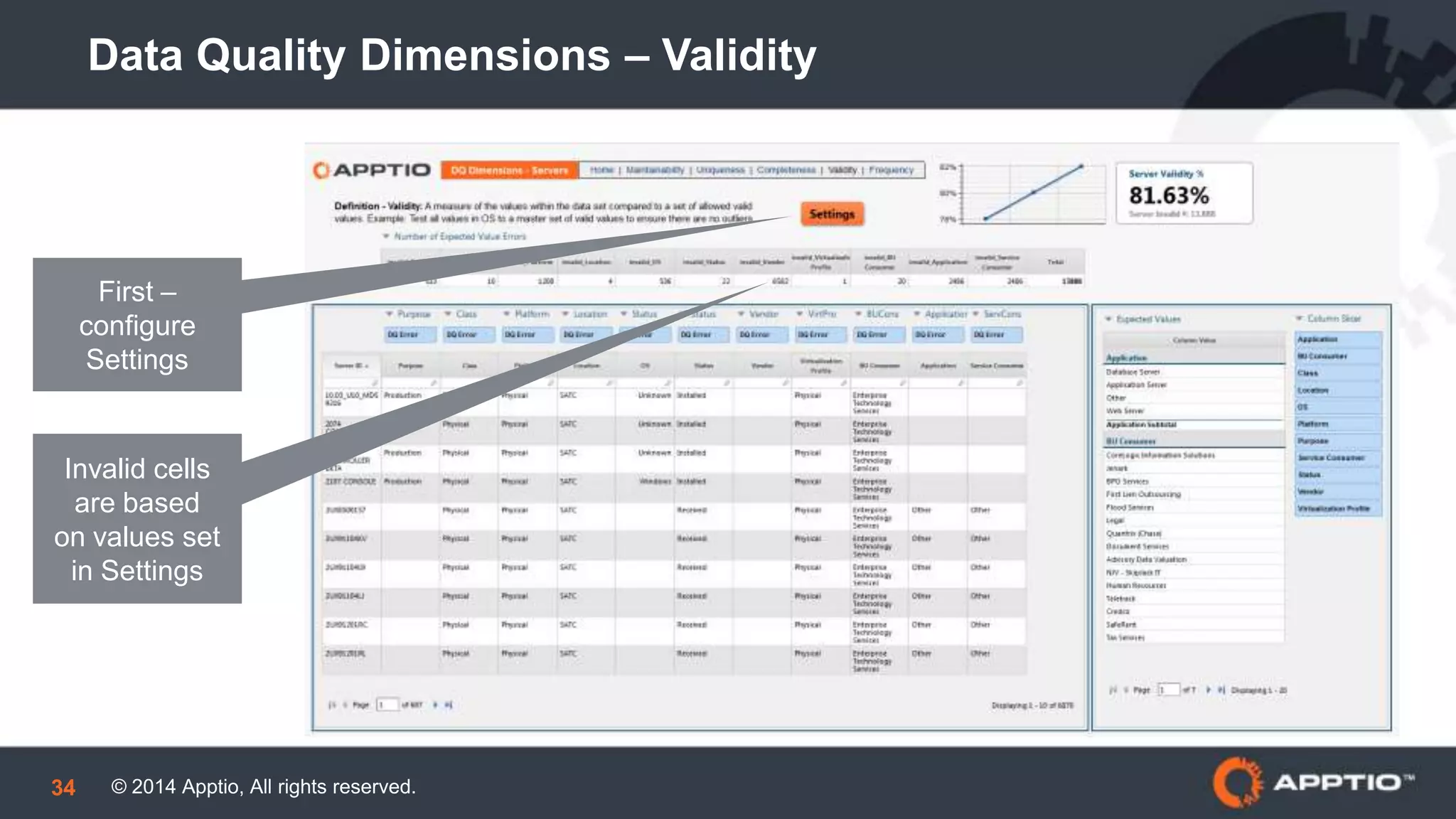Click the filter icon under Purpose column
This screenshot has width=1456, height=819.
click(x=433, y=383)
